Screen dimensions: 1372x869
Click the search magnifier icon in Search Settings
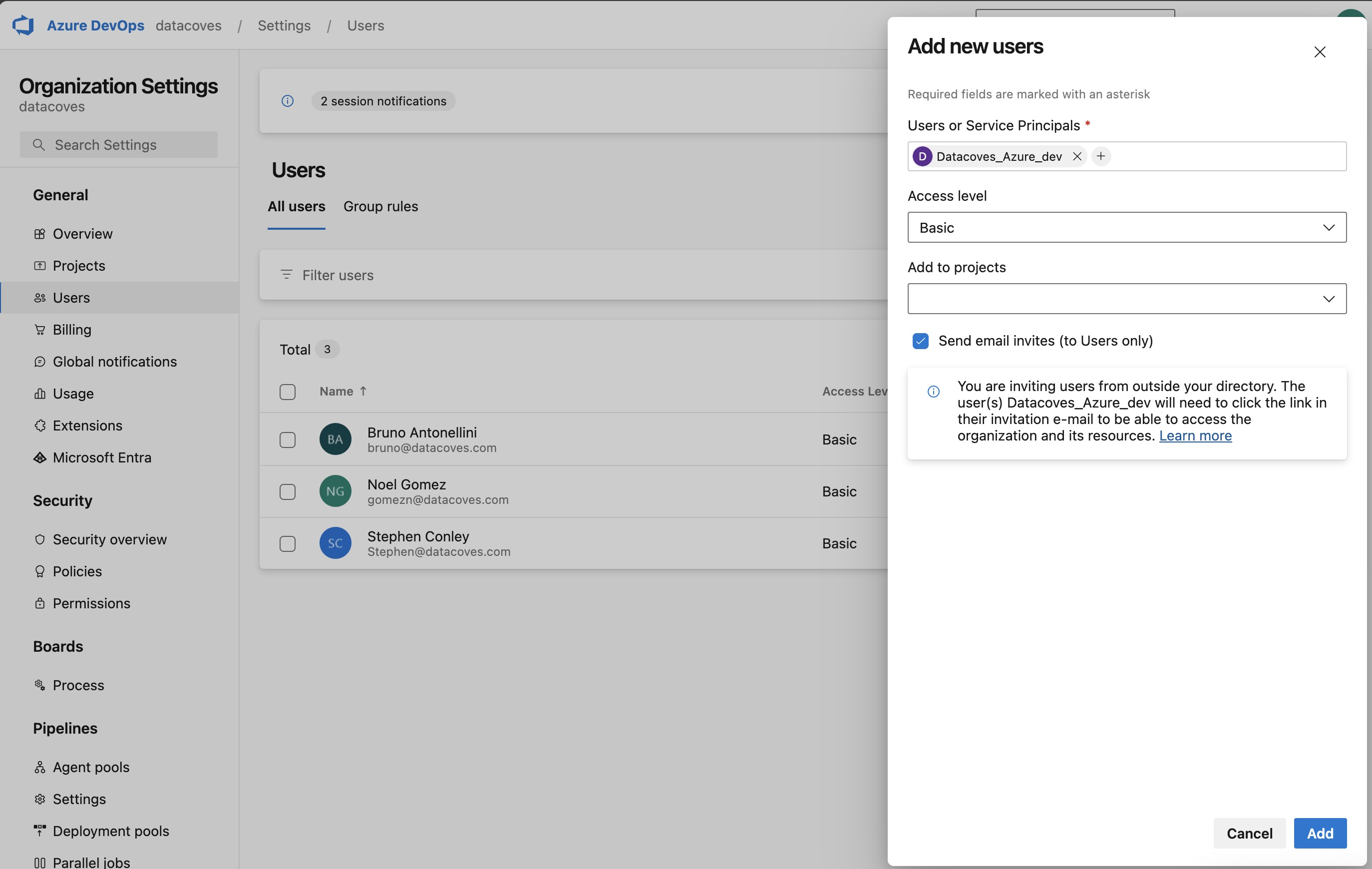pos(39,145)
